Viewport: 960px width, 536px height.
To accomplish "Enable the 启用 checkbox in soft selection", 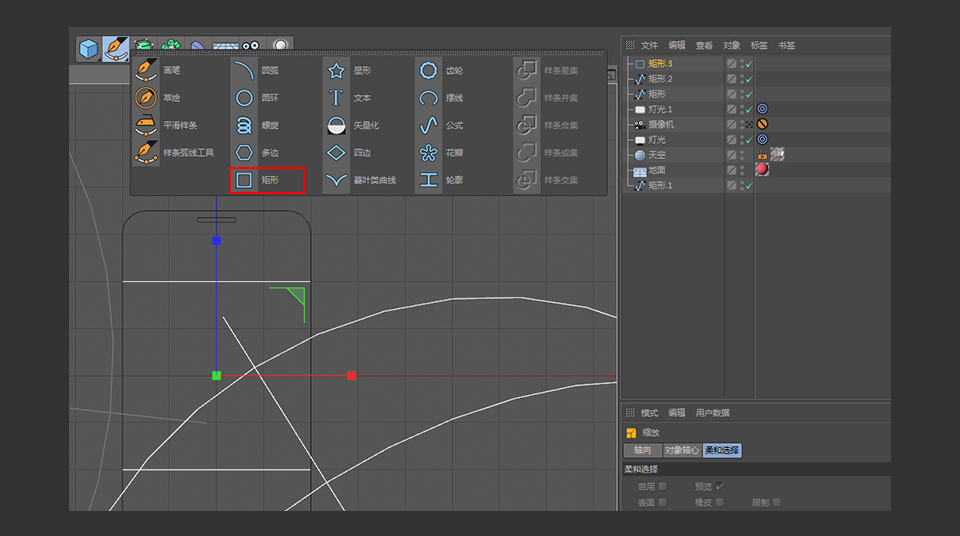I will [x=662, y=486].
